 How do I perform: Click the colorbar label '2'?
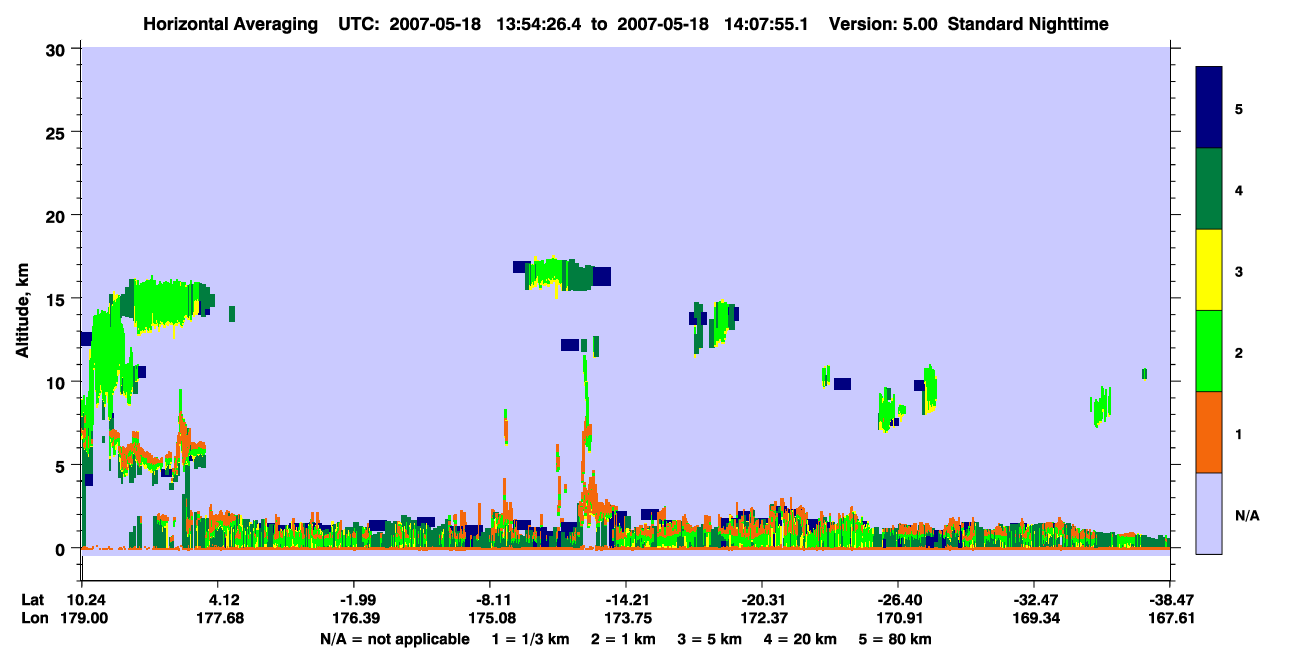(1239, 352)
